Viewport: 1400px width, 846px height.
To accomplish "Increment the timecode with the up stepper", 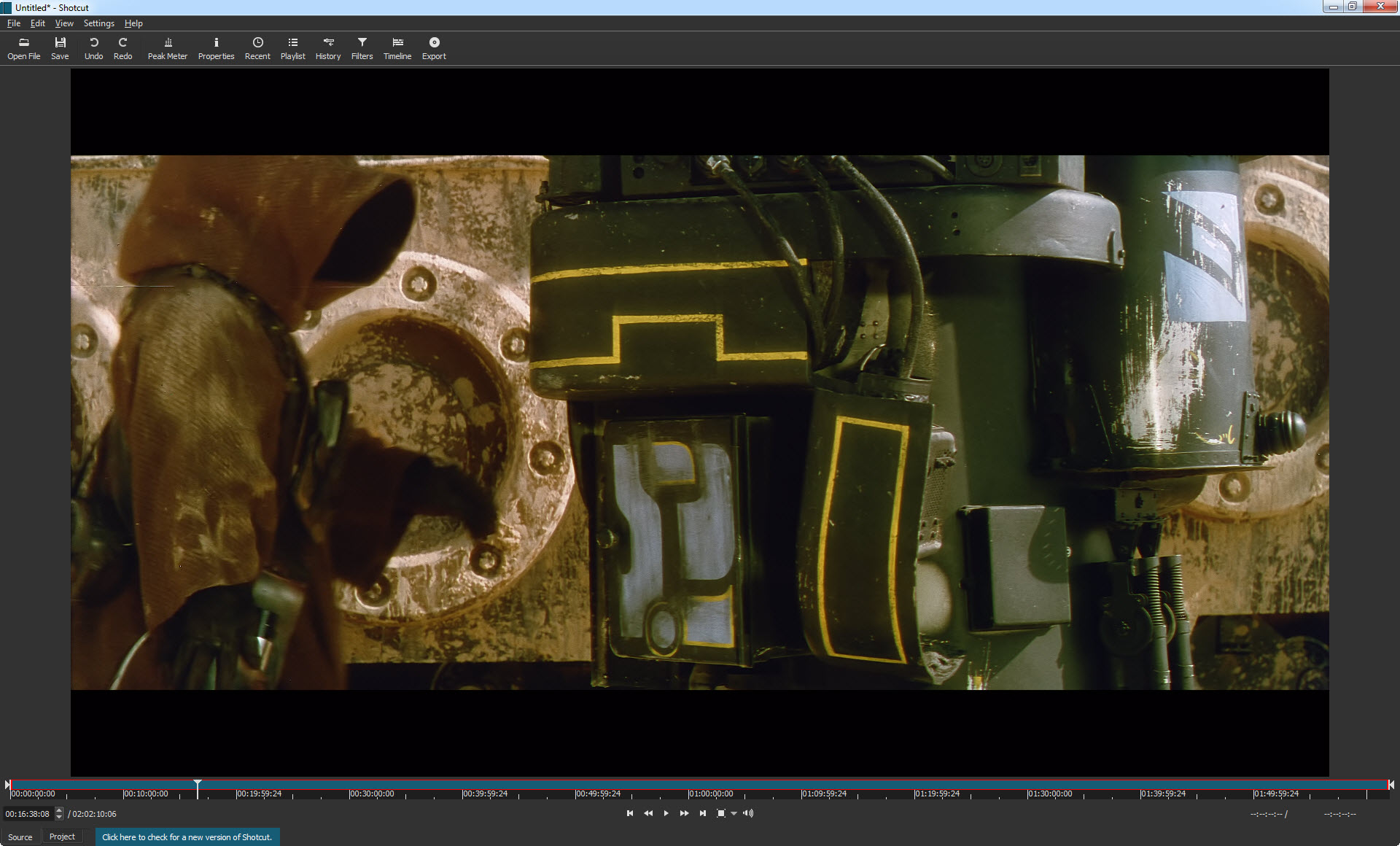I will click(x=59, y=810).
